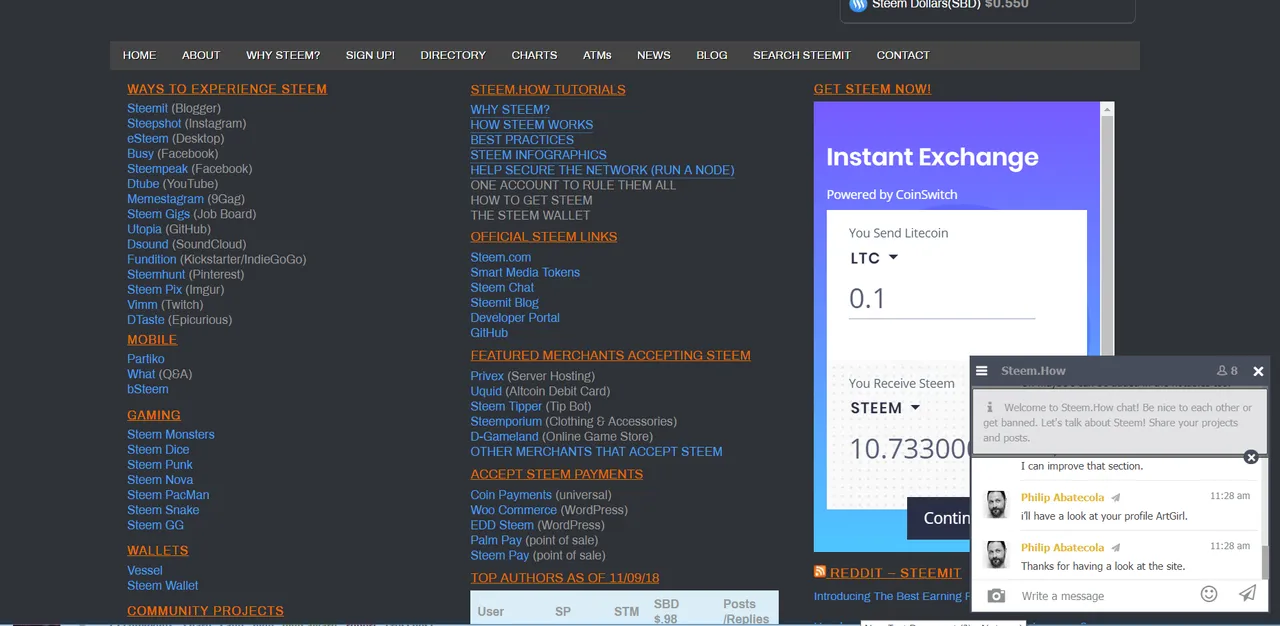Viewport: 1280px width, 626px height.
Task: Open OTHER MERCHANTS THAT ACCEPT STEEM link
Action: tap(596, 452)
